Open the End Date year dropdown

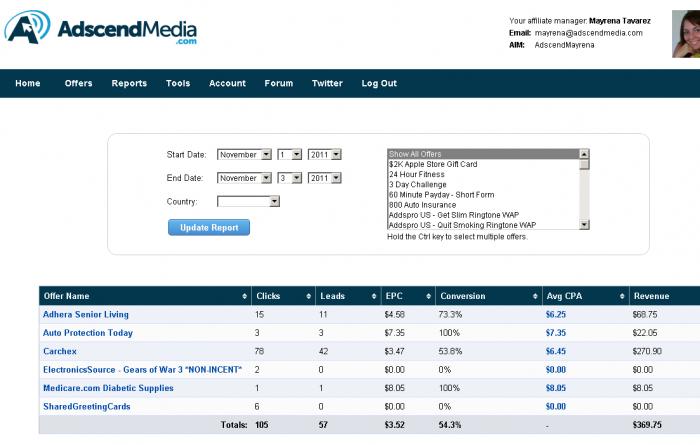click(325, 178)
